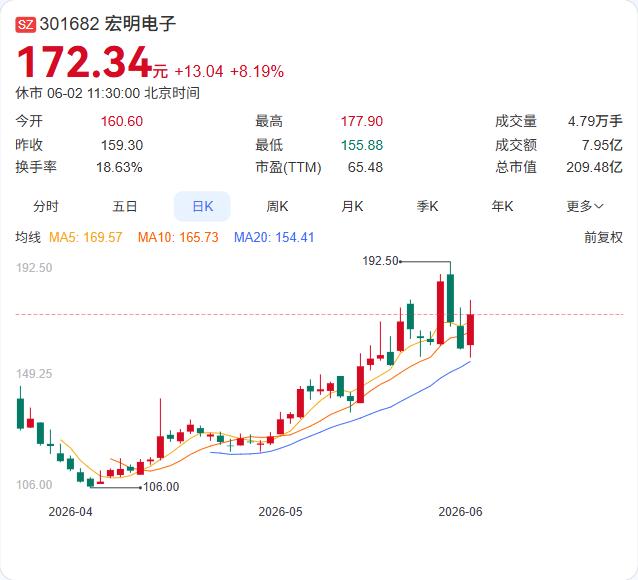Open the 月K monthly chart tab

352,206
